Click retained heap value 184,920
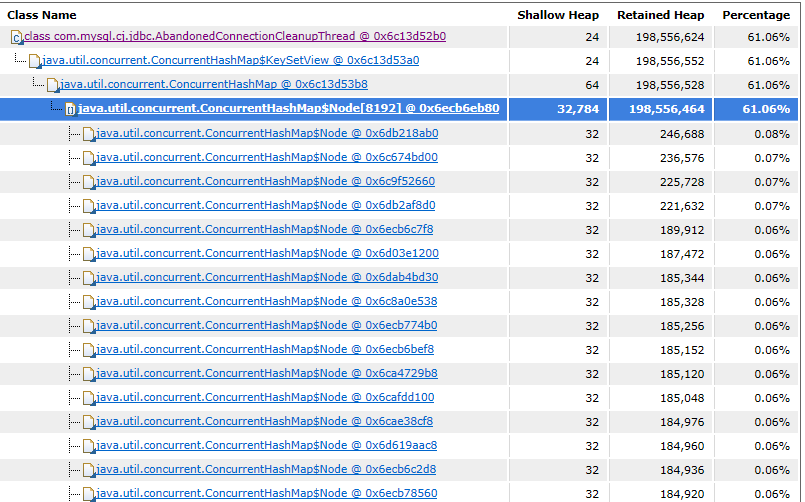This screenshot has width=805, height=502. pos(682,494)
